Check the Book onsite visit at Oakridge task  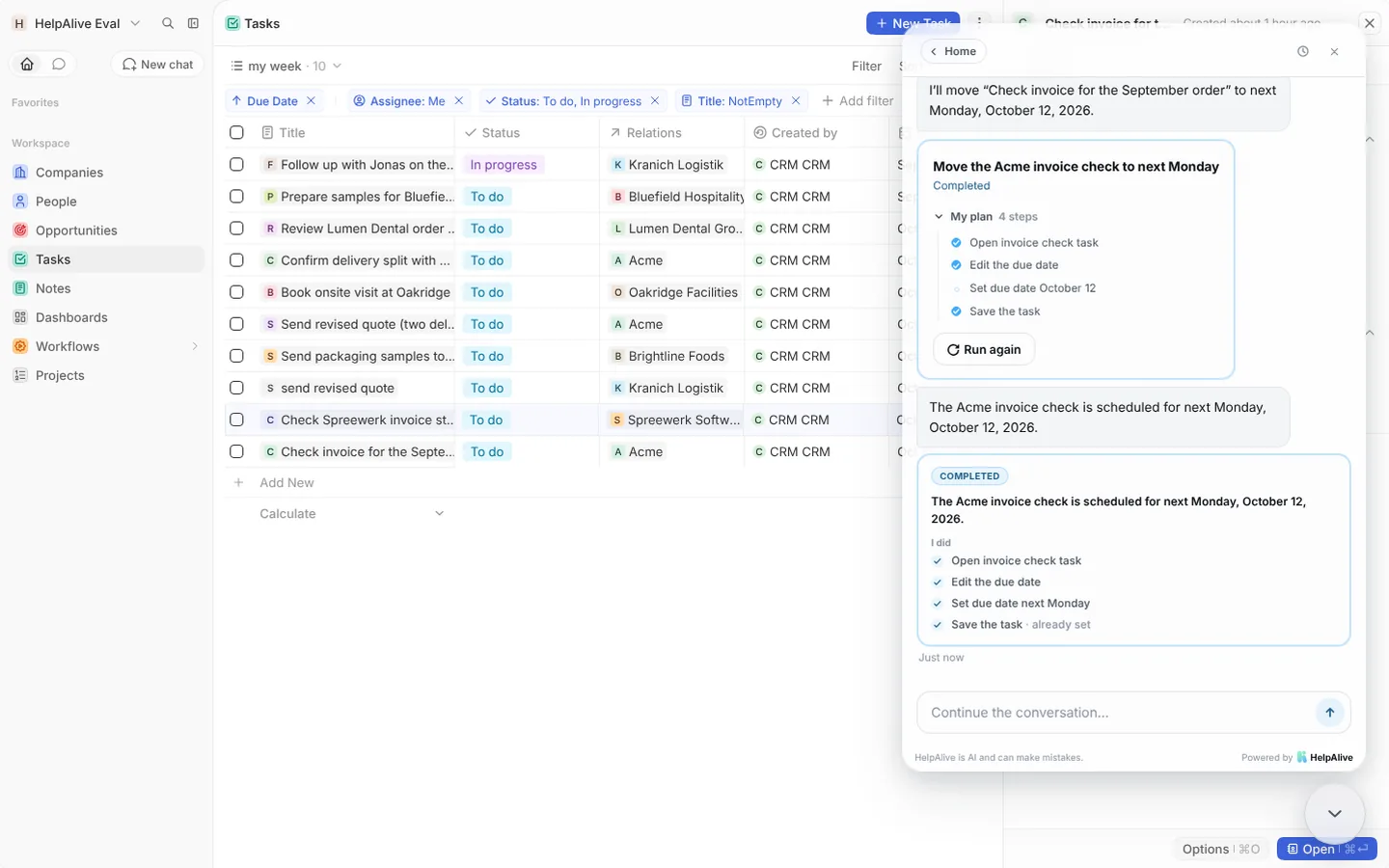point(236,291)
